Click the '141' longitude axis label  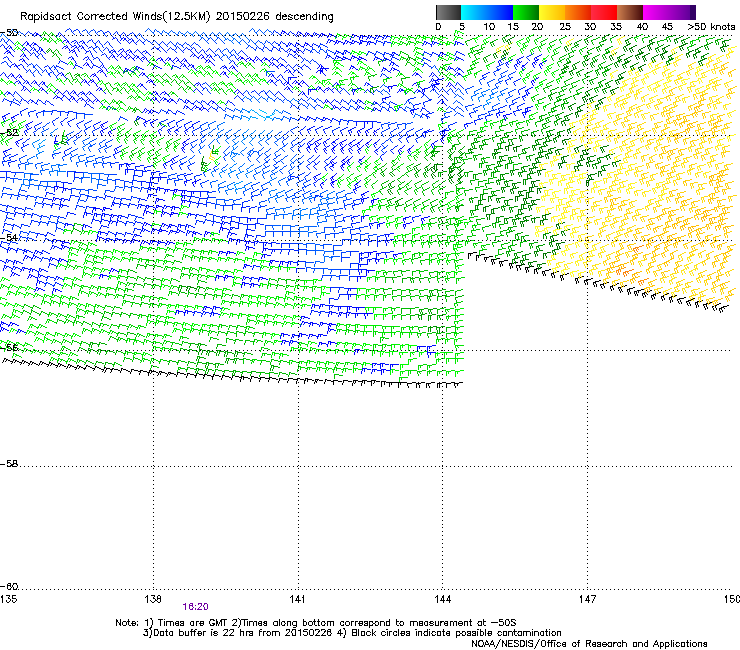coord(297,599)
